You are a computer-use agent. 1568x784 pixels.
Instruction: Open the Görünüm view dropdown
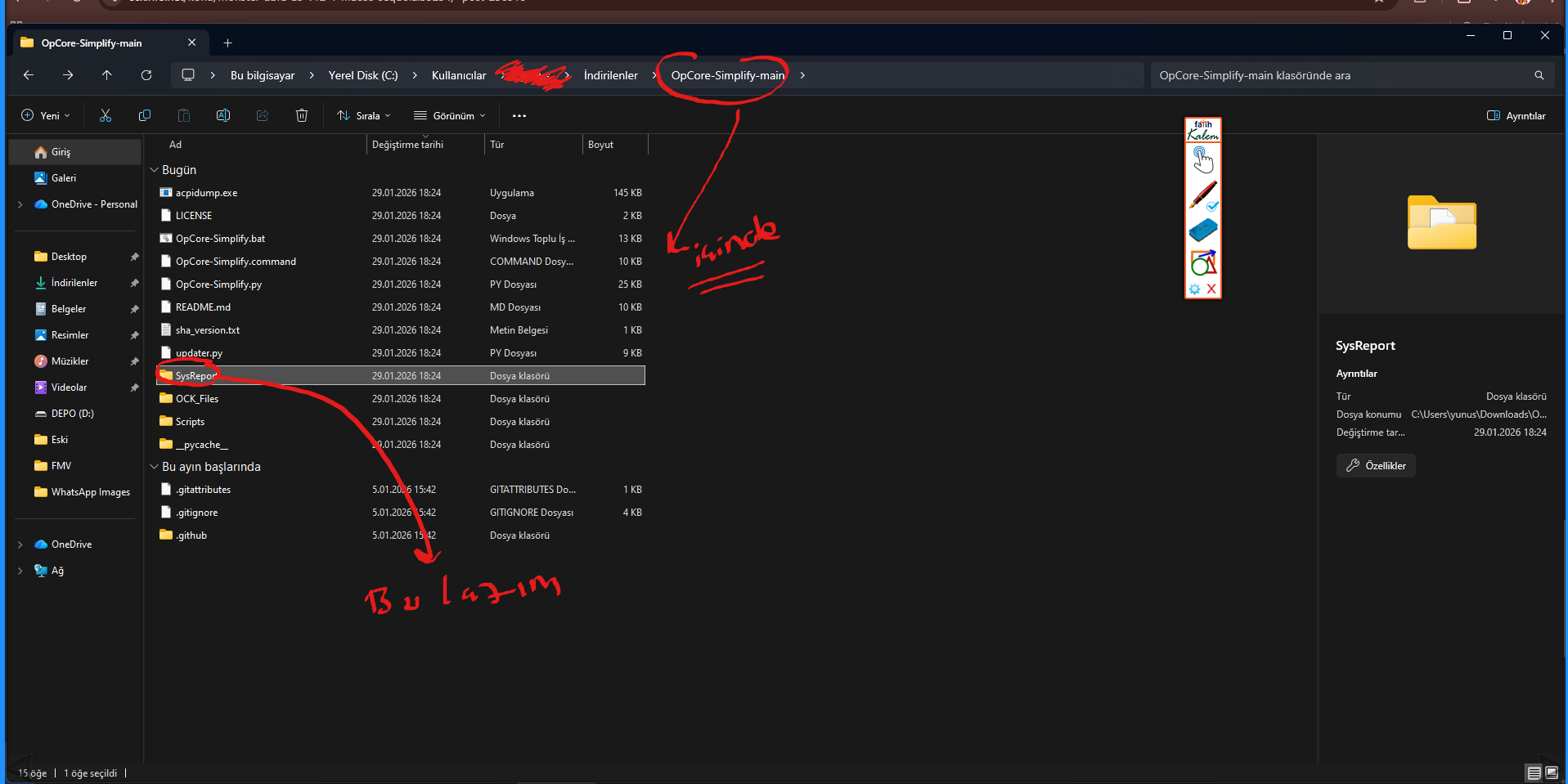[x=450, y=116]
